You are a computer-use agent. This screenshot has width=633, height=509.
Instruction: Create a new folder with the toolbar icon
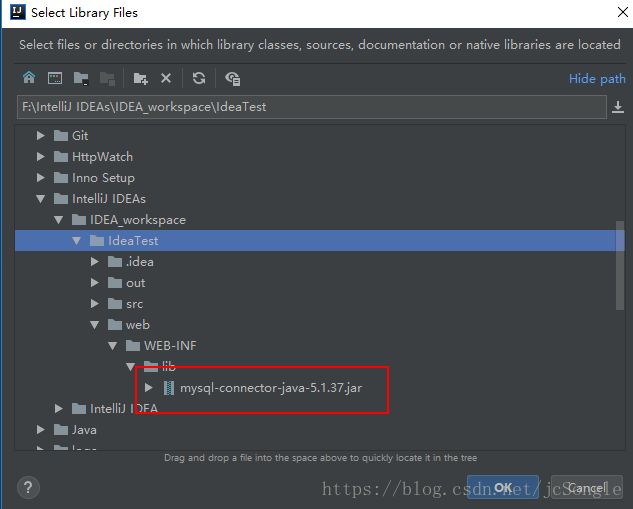point(140,78)
